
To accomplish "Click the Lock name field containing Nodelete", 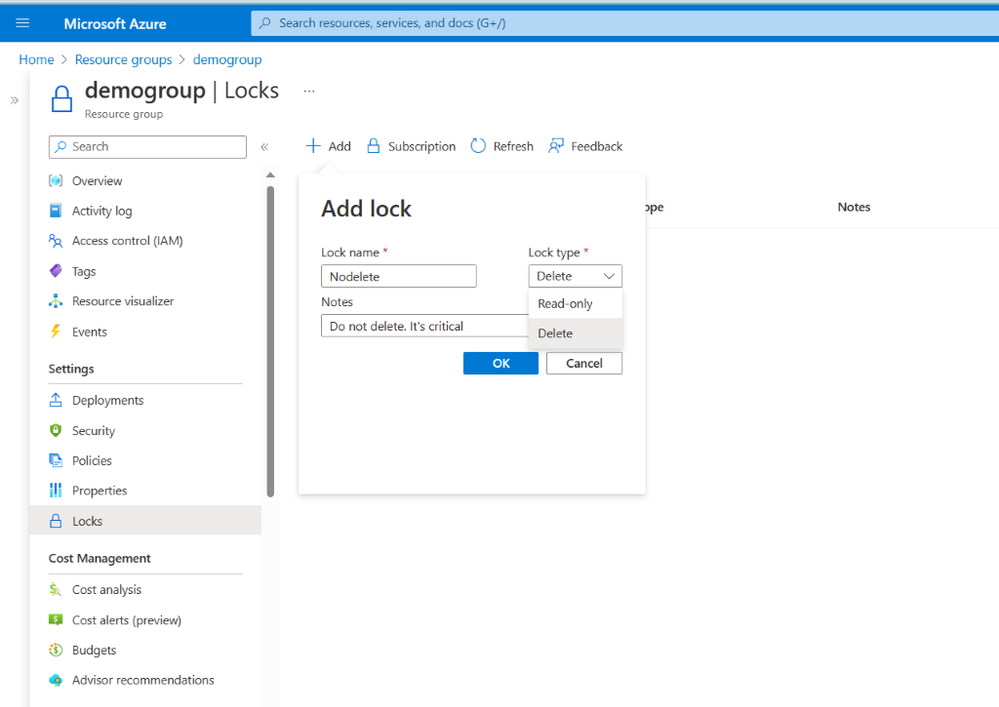I will (399, 276).
